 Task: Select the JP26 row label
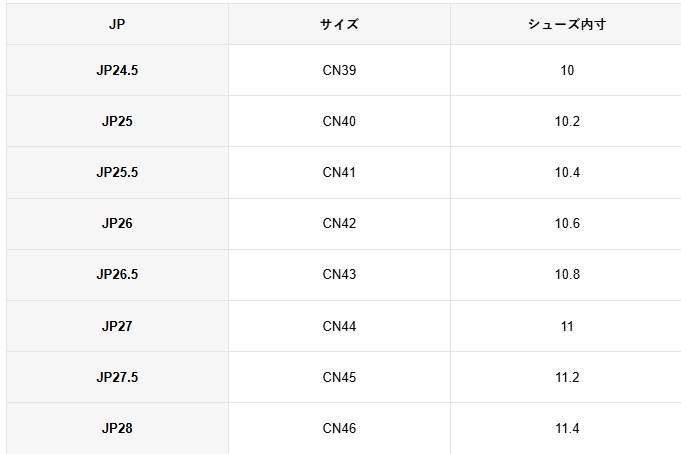click(117, 224)
